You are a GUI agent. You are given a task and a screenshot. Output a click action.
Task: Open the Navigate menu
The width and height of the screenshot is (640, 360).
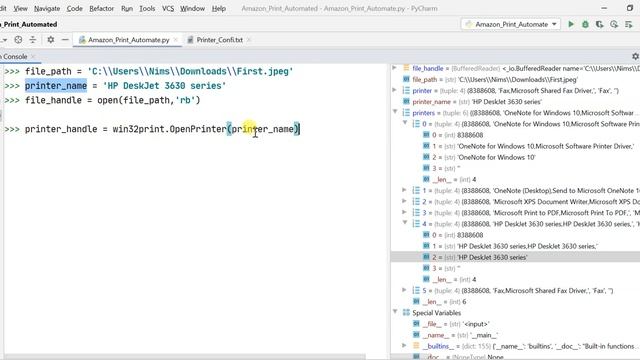47,8
